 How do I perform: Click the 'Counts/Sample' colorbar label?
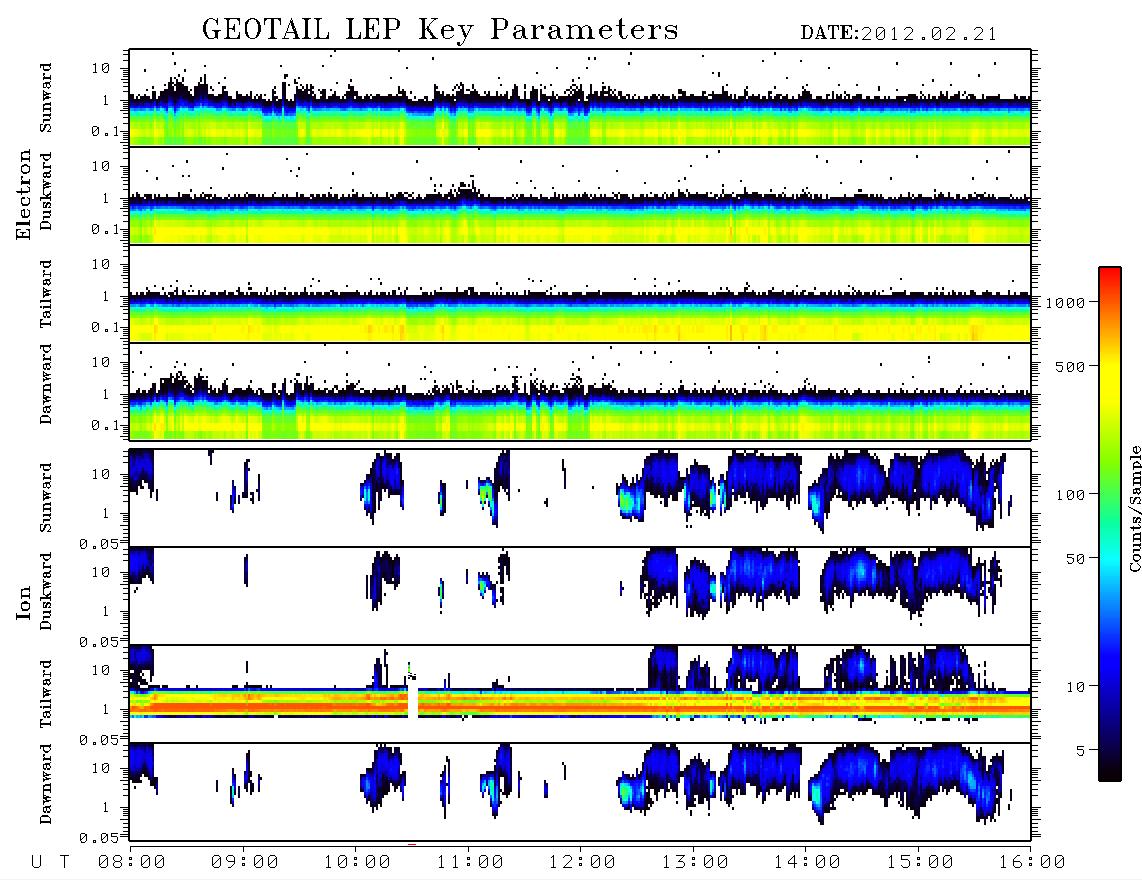(x=1134, y=508)
